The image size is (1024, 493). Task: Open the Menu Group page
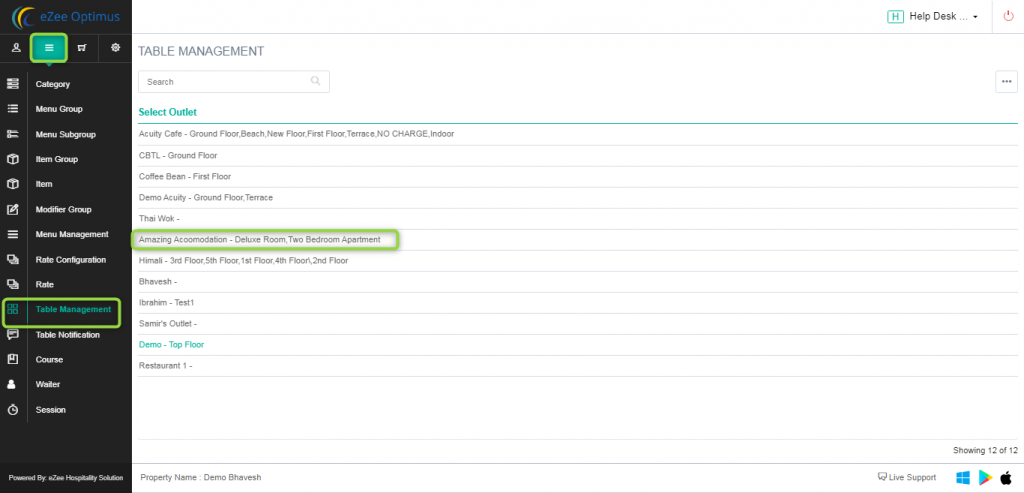[x=59, y=109]
